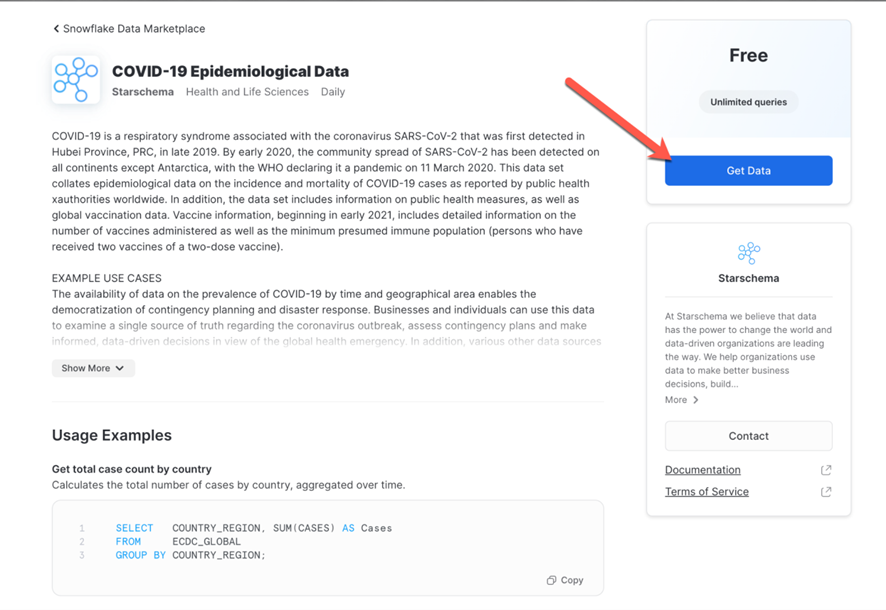
Task: Open the Documentation link
Action: [703, 470]
